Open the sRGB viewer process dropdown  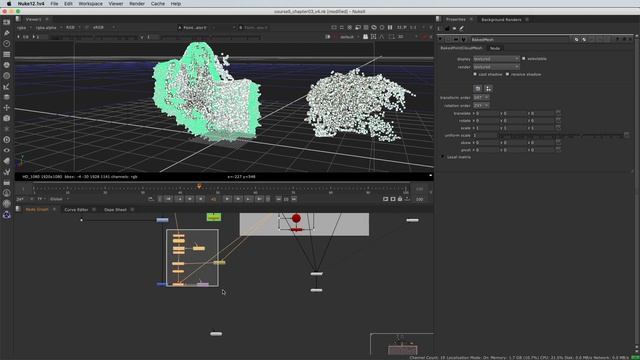click(x=104, y=27)
